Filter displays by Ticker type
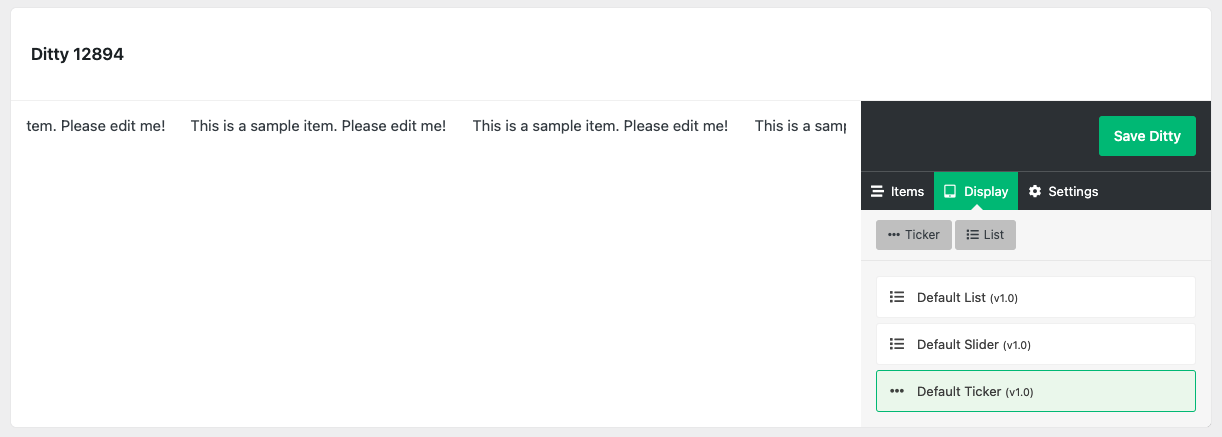The width and height of the screenshot is (1222, 437). (x=913, y=235)
